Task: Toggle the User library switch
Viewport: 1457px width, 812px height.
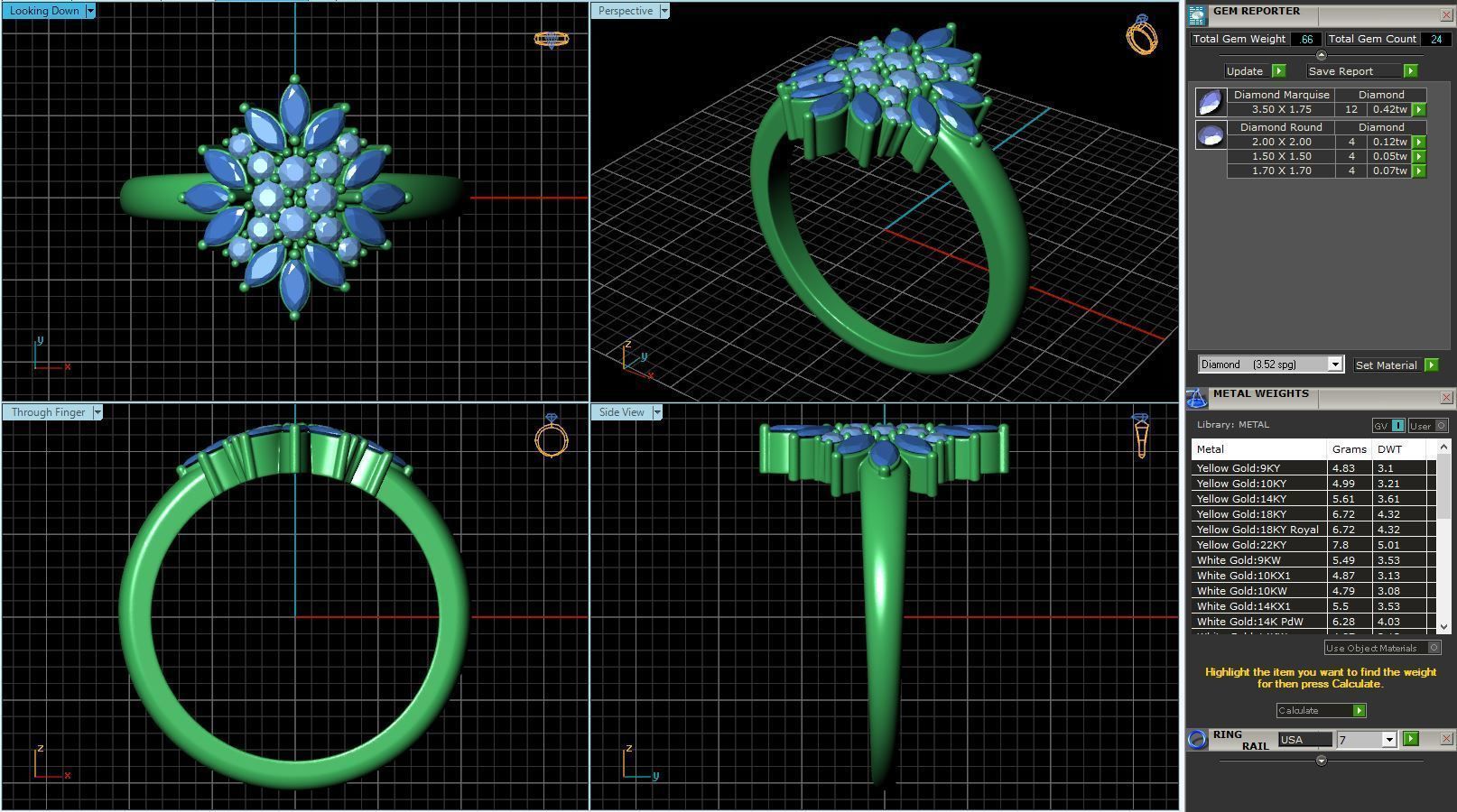Action: pos(1428,426)
